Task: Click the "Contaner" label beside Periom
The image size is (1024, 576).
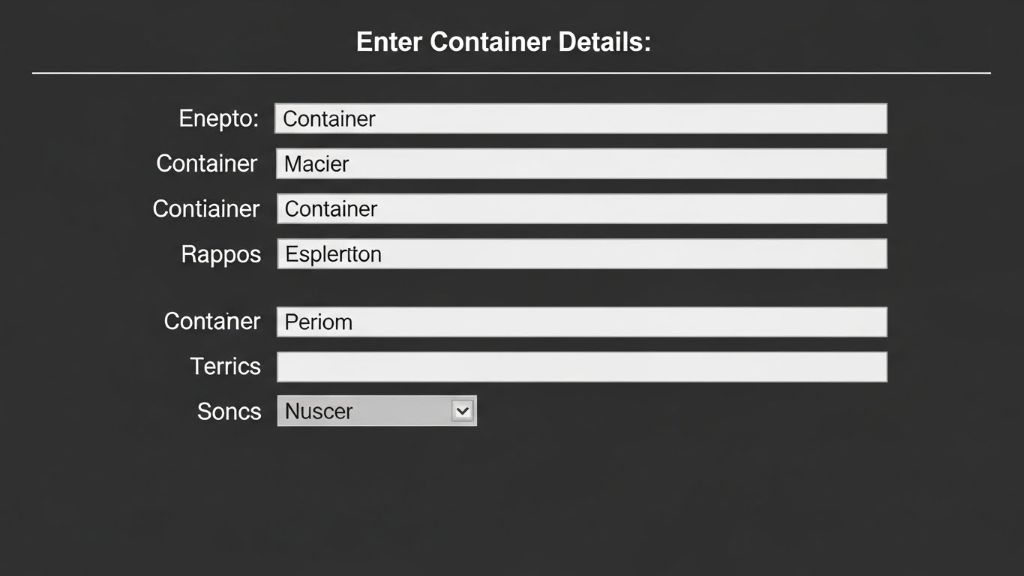Action: (211, 322)
